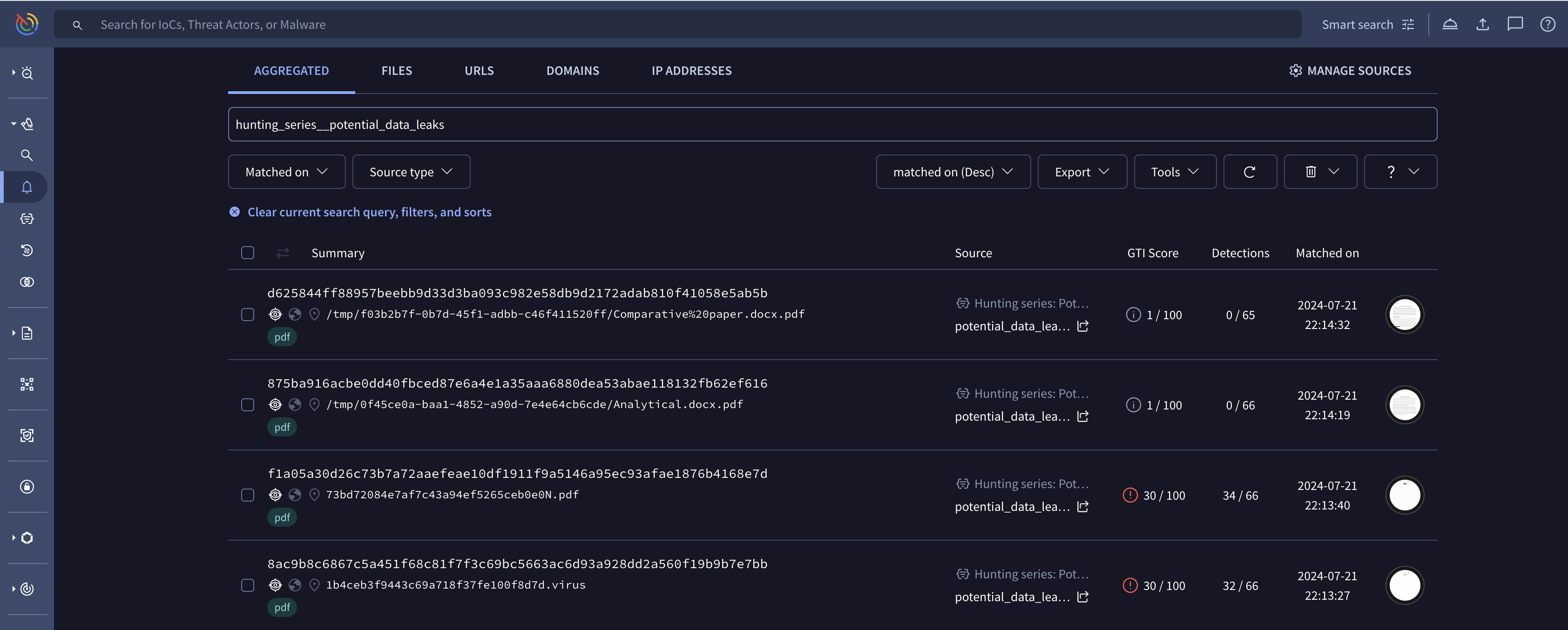Click the settings gear icon in Manage Sources
Image resolution: width=1568 pixels, height=630 pixels.
[x=1295, y=70]
